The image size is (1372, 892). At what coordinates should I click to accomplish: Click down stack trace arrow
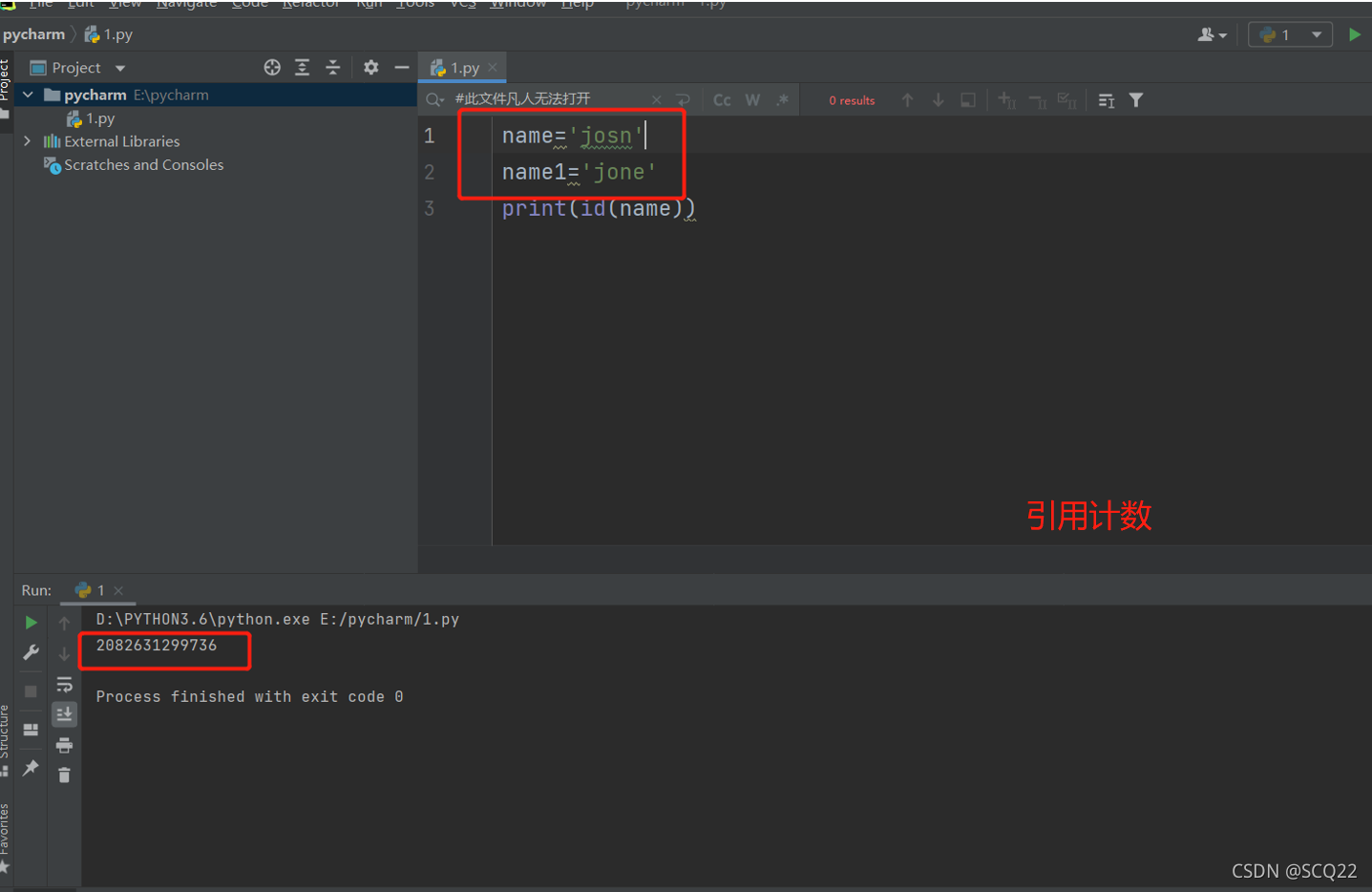64,653
